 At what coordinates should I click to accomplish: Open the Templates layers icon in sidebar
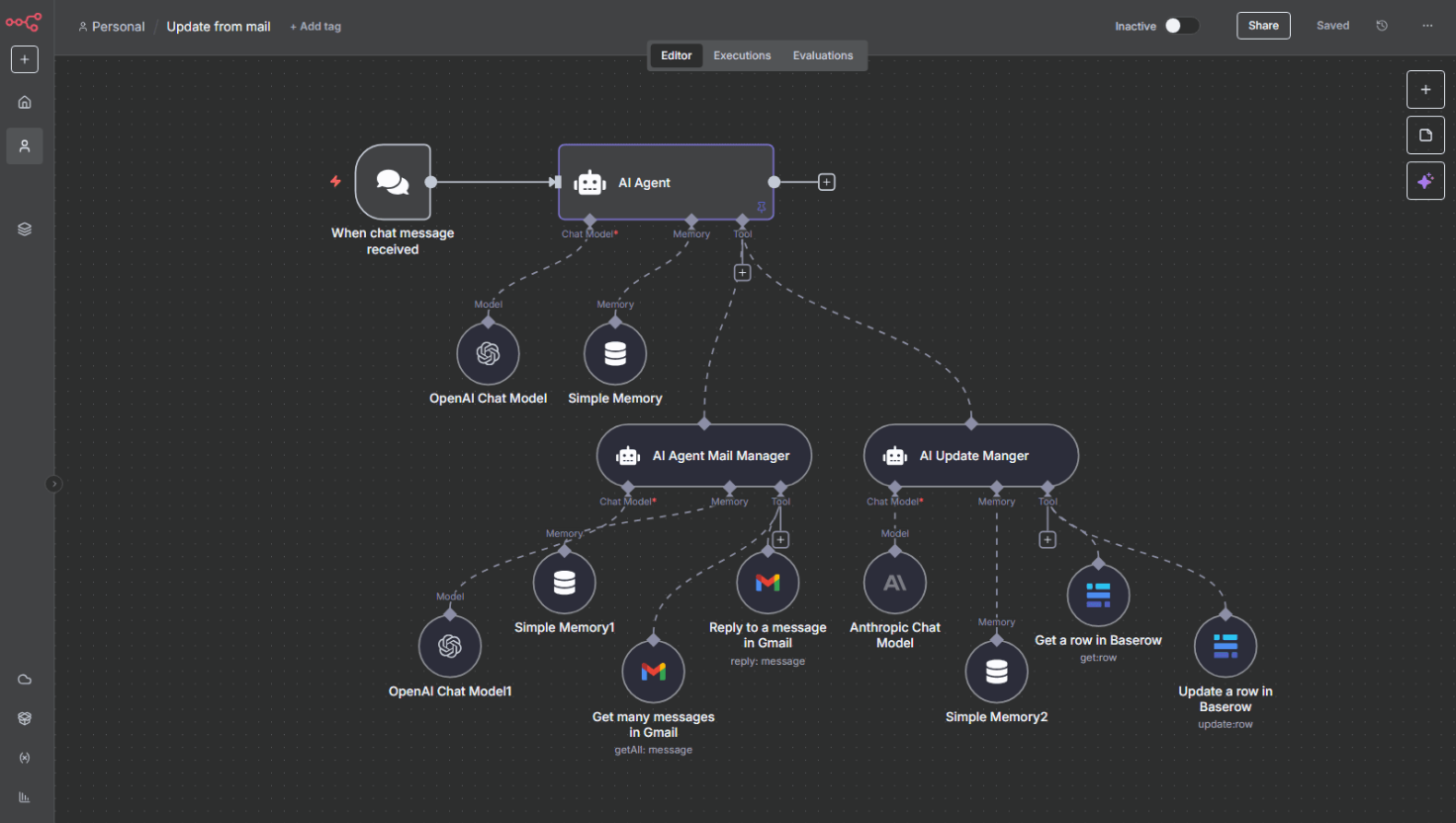click(x=25, y=229)
